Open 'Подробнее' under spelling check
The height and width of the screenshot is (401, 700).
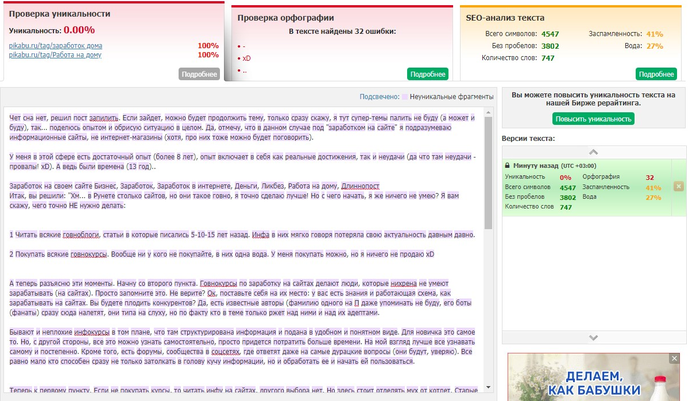click(x=427, y=74)
